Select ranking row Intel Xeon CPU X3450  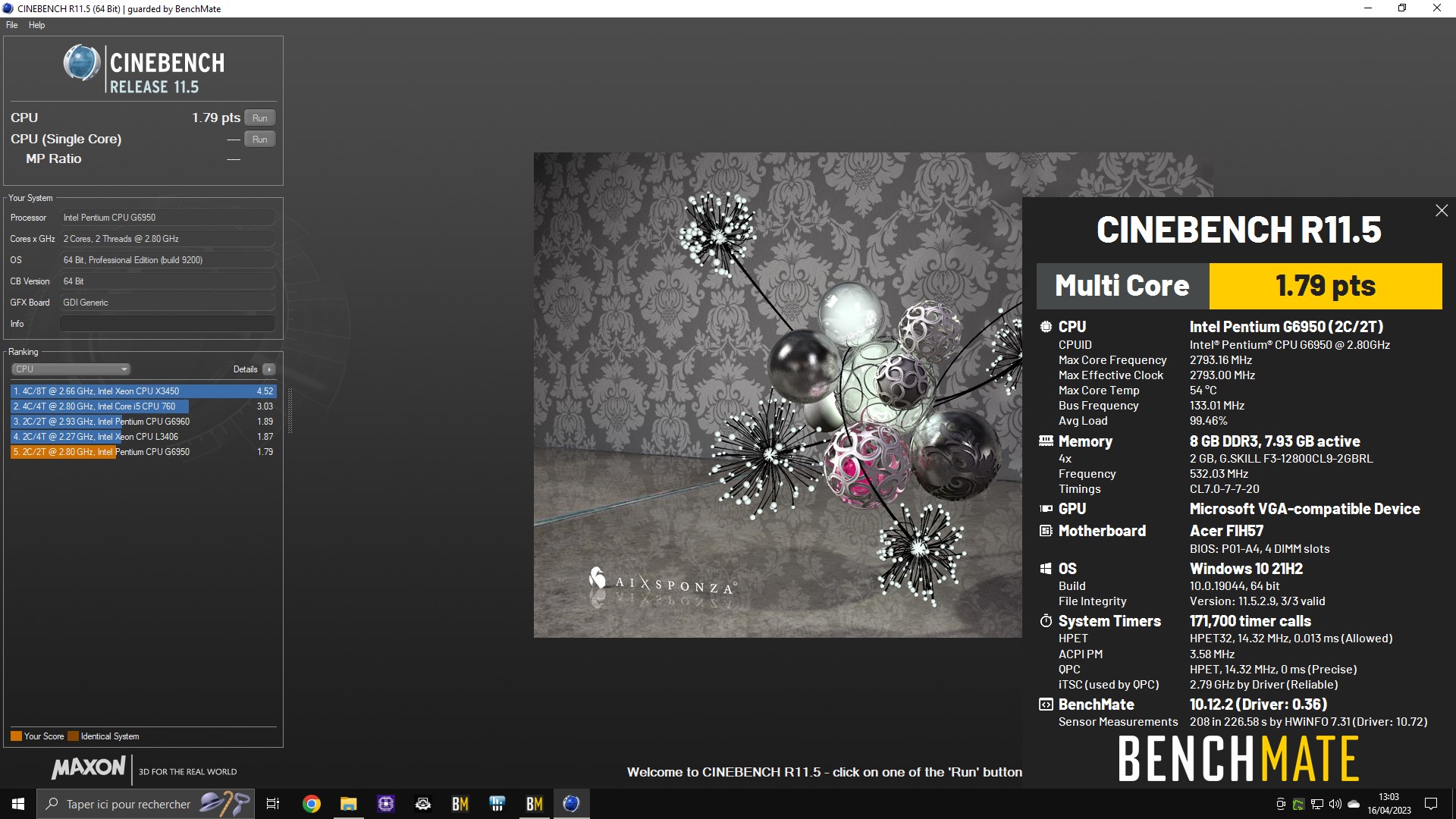(143, 391)
